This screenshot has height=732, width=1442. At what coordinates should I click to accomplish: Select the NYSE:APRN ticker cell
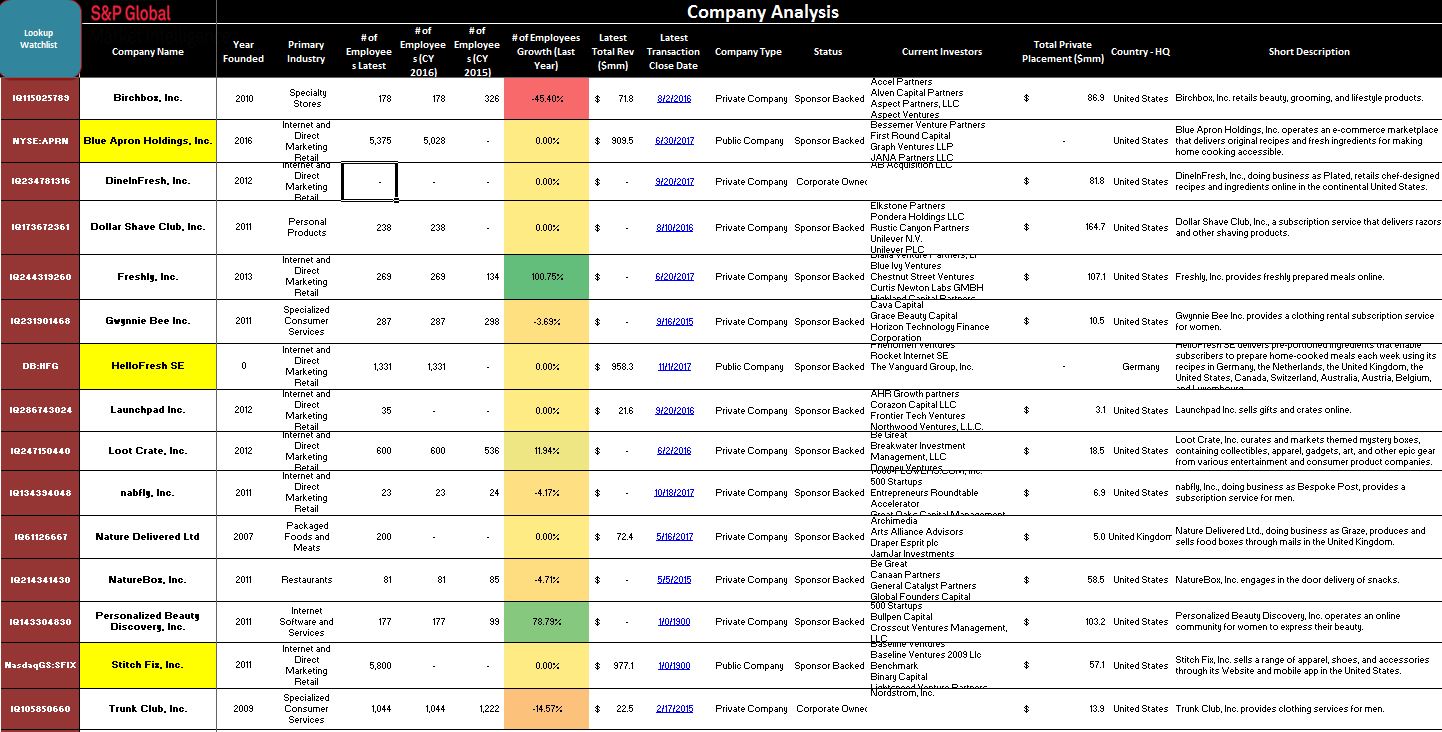pyautogui.click(x=40, y=141)
